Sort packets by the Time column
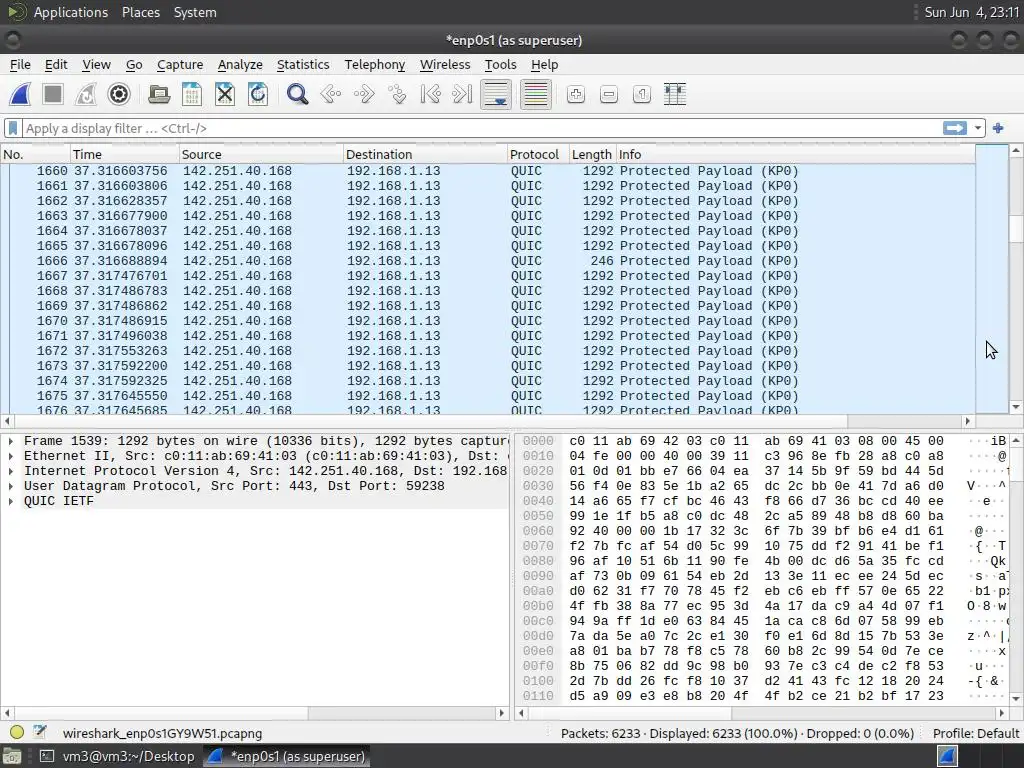The image size is (1024, 768). [124, 154]
